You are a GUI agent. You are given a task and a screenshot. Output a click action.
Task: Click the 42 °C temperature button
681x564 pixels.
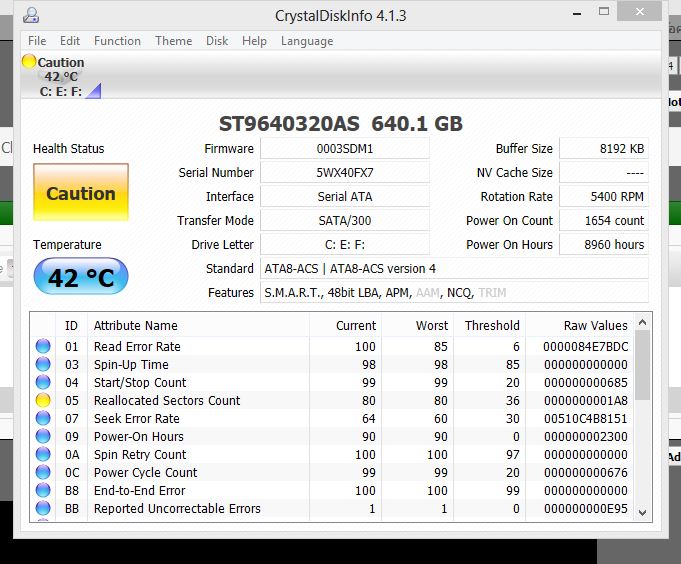tap(81, 277)
